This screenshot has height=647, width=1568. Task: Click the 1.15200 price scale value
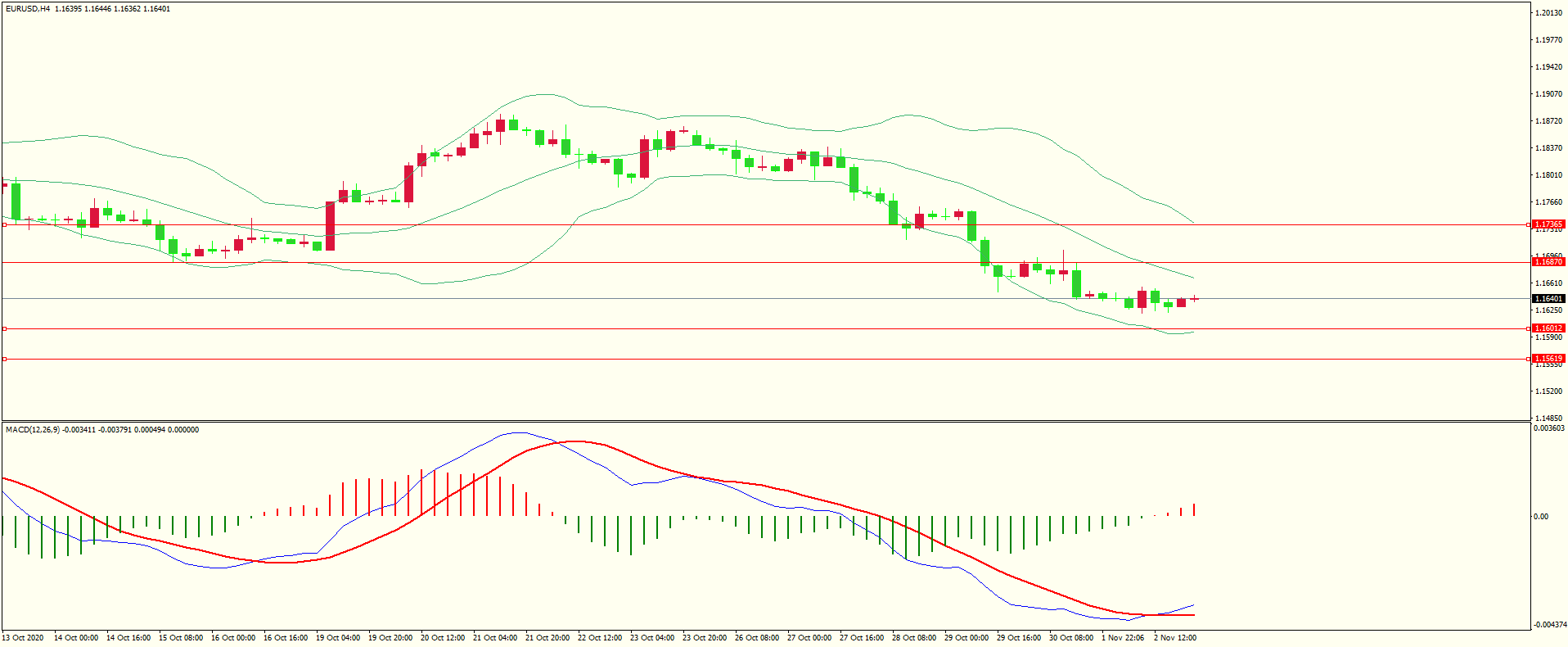[x=1549, y=391]
